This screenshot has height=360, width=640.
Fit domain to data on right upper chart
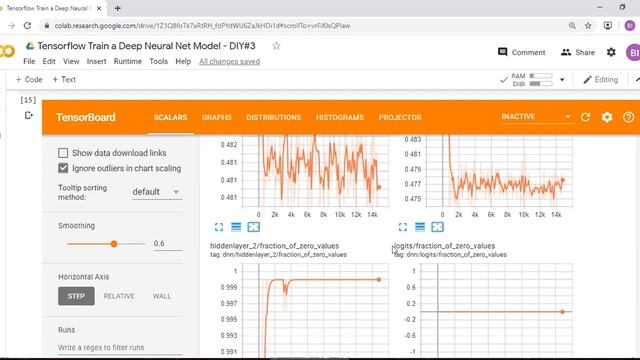point(438,227)
